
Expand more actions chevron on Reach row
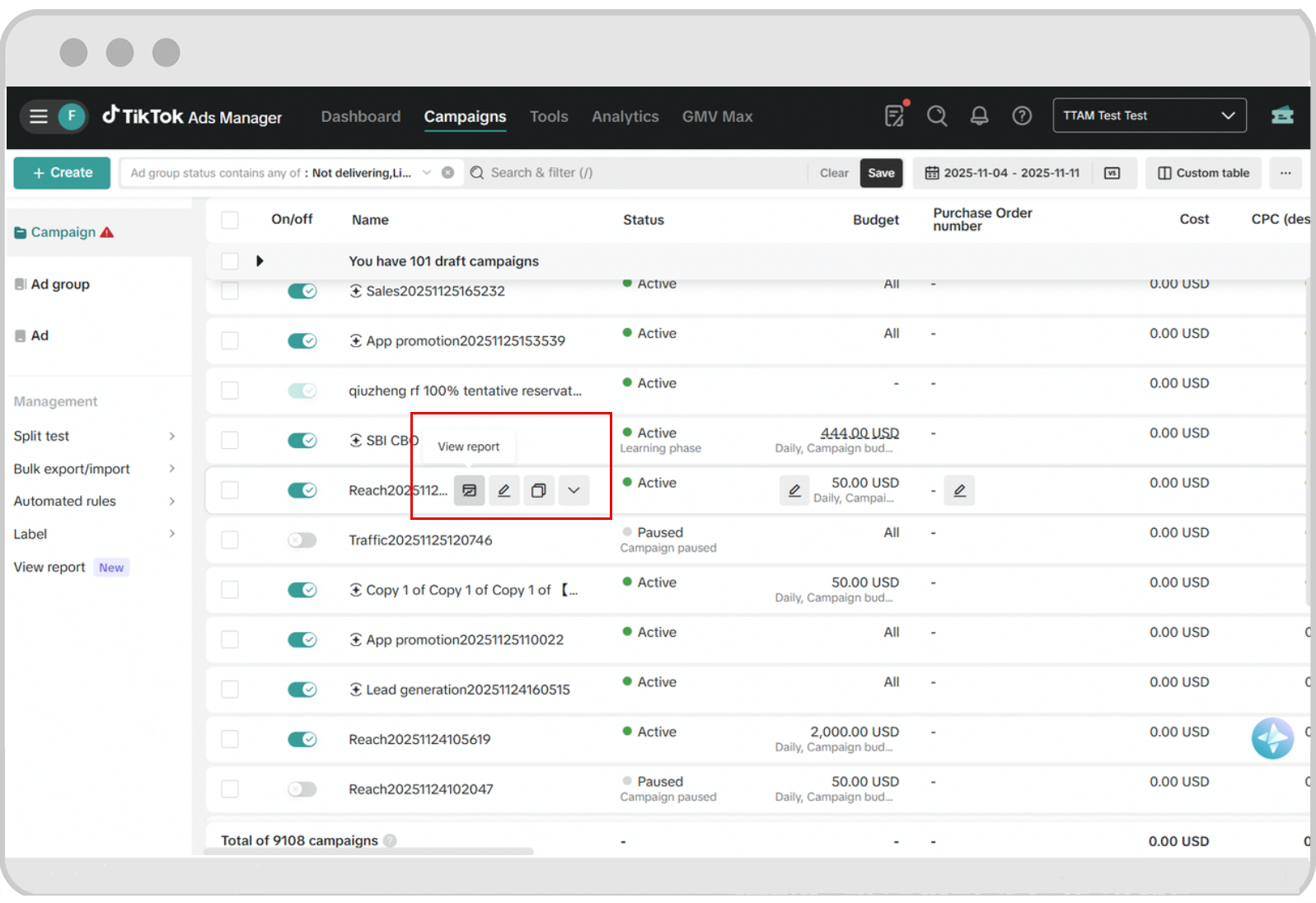point(574,490)
